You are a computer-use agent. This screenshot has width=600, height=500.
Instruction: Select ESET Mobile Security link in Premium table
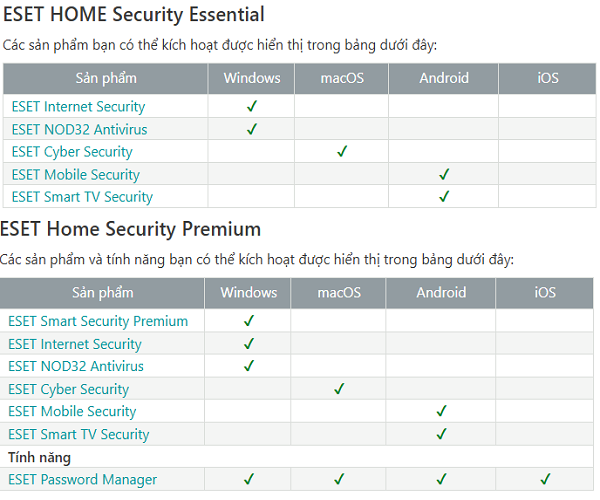tap(72, 411)
